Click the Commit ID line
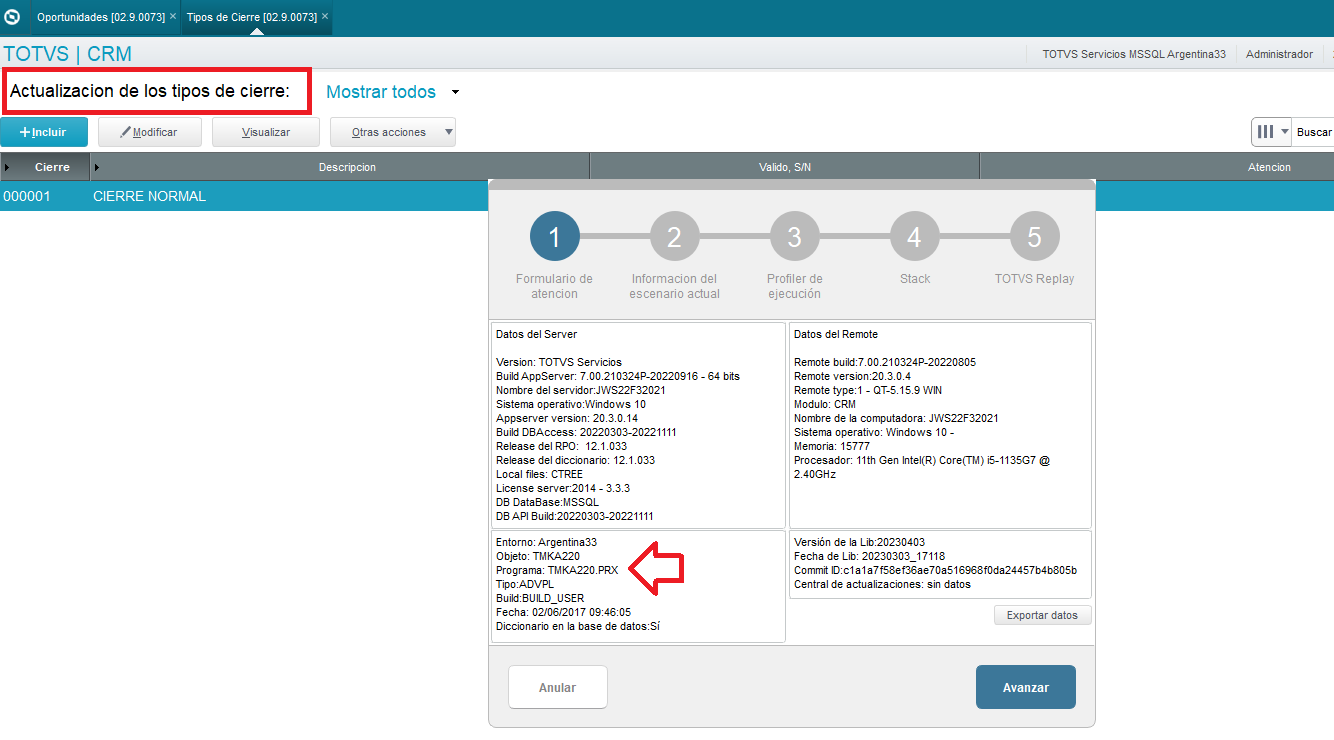Screen dimensions: 1334x740 [935, 570]
